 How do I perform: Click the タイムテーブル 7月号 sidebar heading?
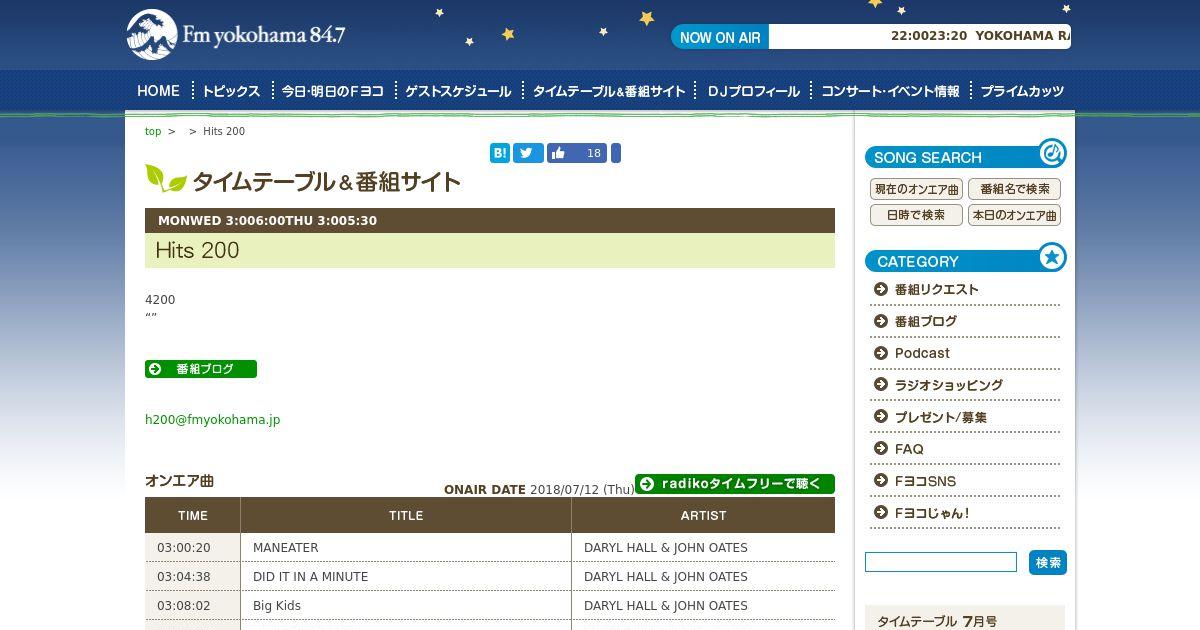[937, 621]
